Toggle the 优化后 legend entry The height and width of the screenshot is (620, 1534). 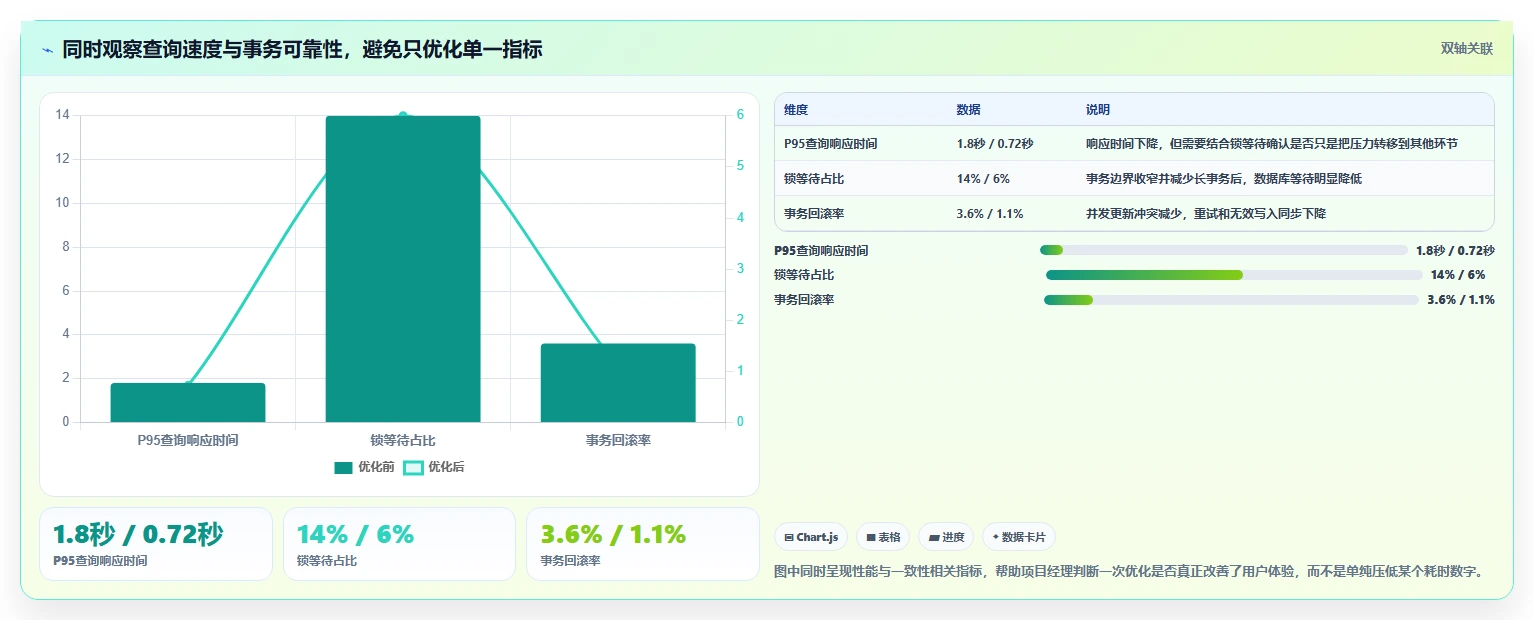pyautogui.click(x=433, y=467)
